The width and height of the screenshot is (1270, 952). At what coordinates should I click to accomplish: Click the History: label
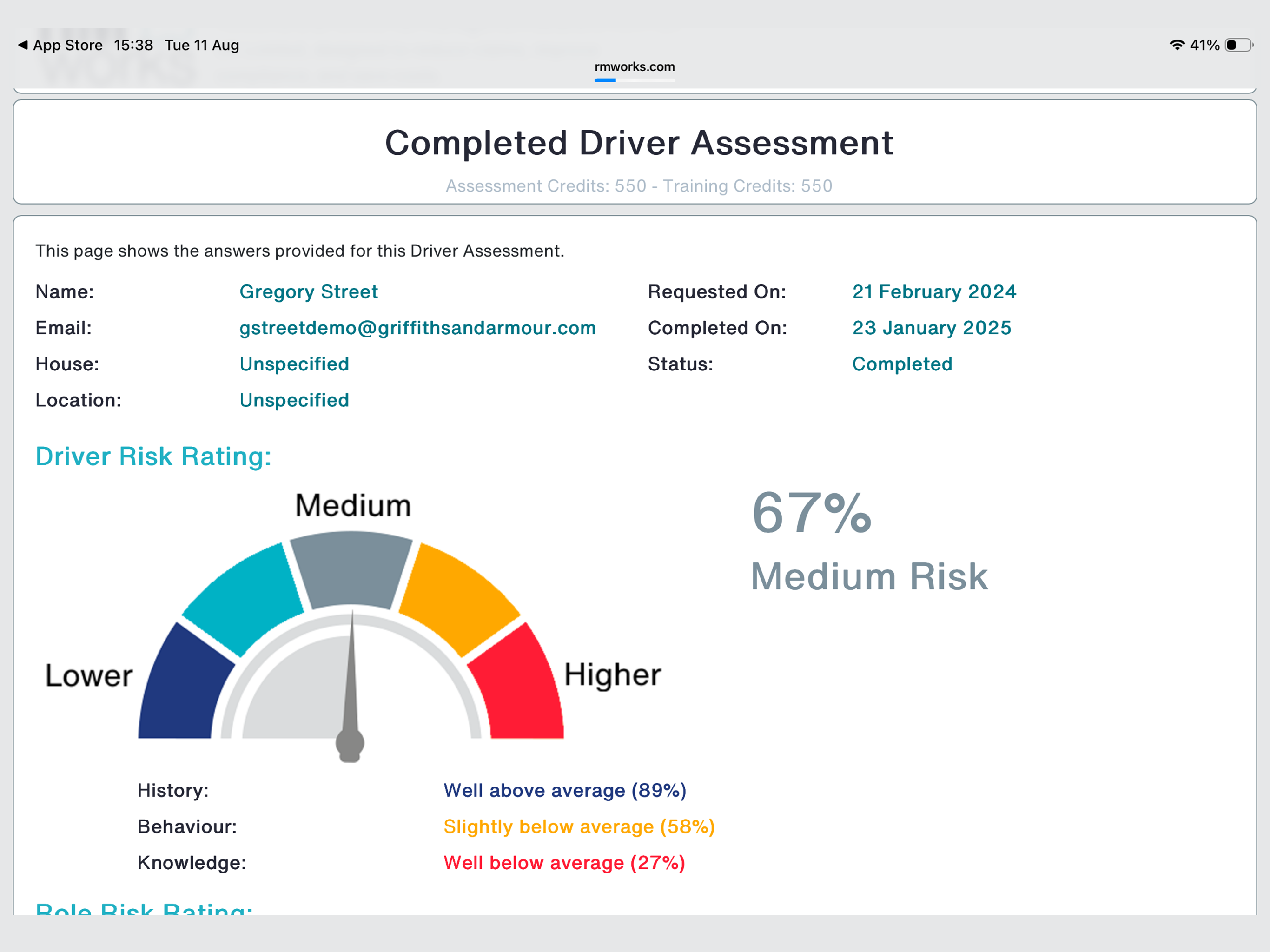pyautogui.click(x=173, y=791)
